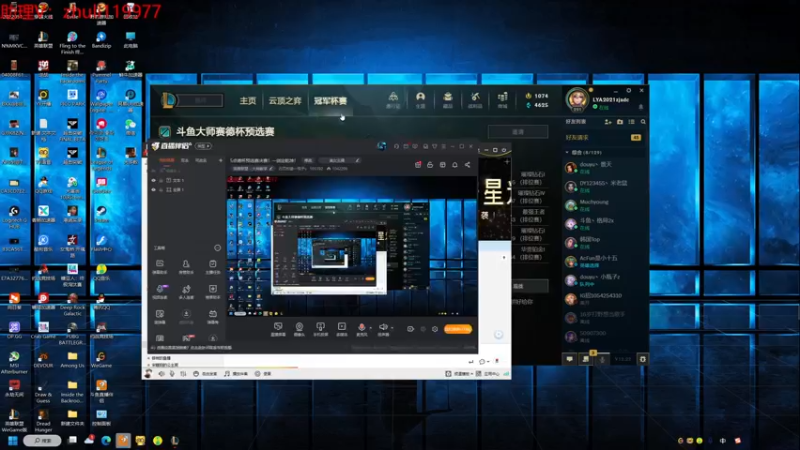Click the plus-square icon in toolbox second row

(213, 291)
